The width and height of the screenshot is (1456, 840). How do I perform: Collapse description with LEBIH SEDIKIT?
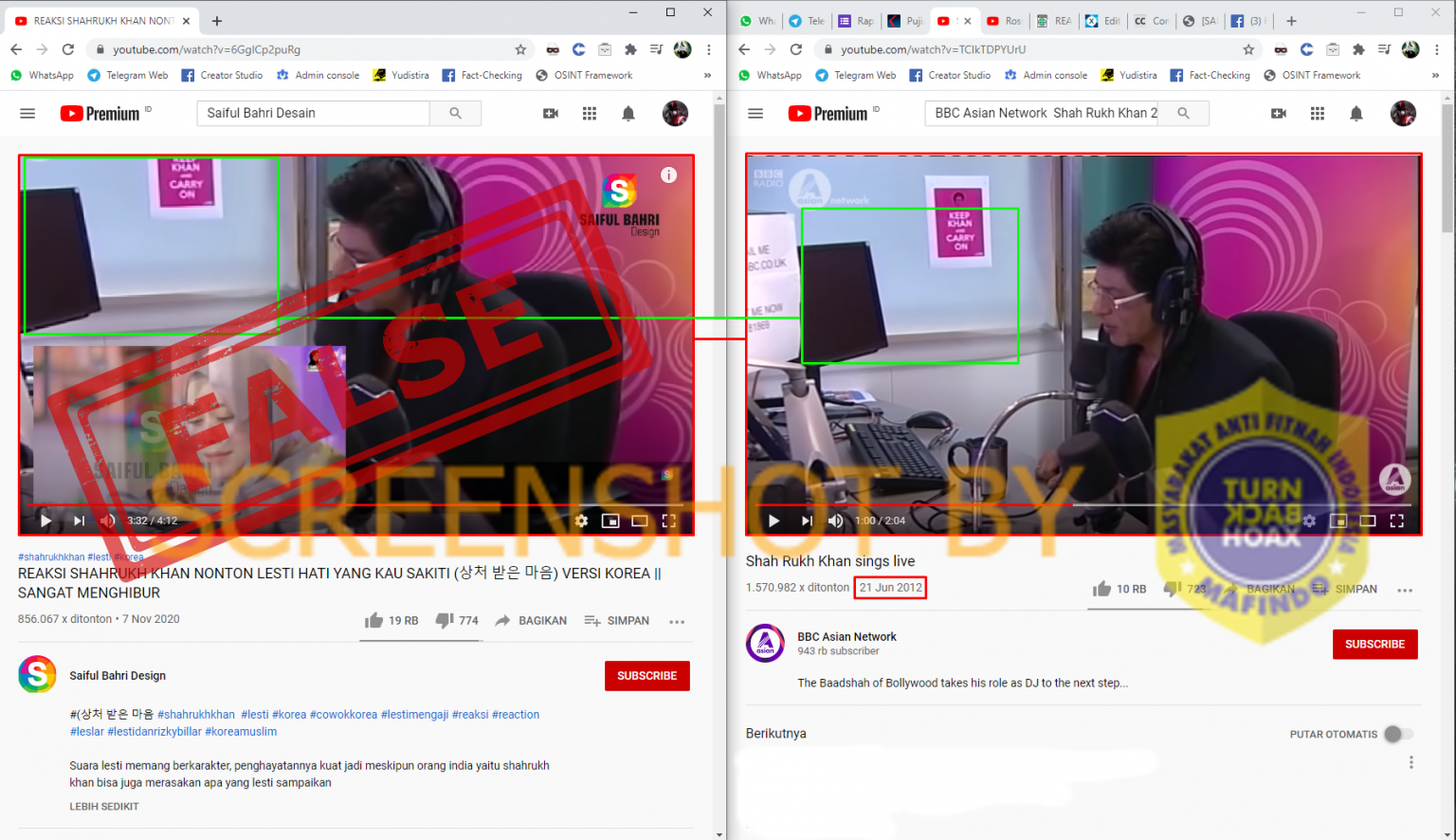104,807
